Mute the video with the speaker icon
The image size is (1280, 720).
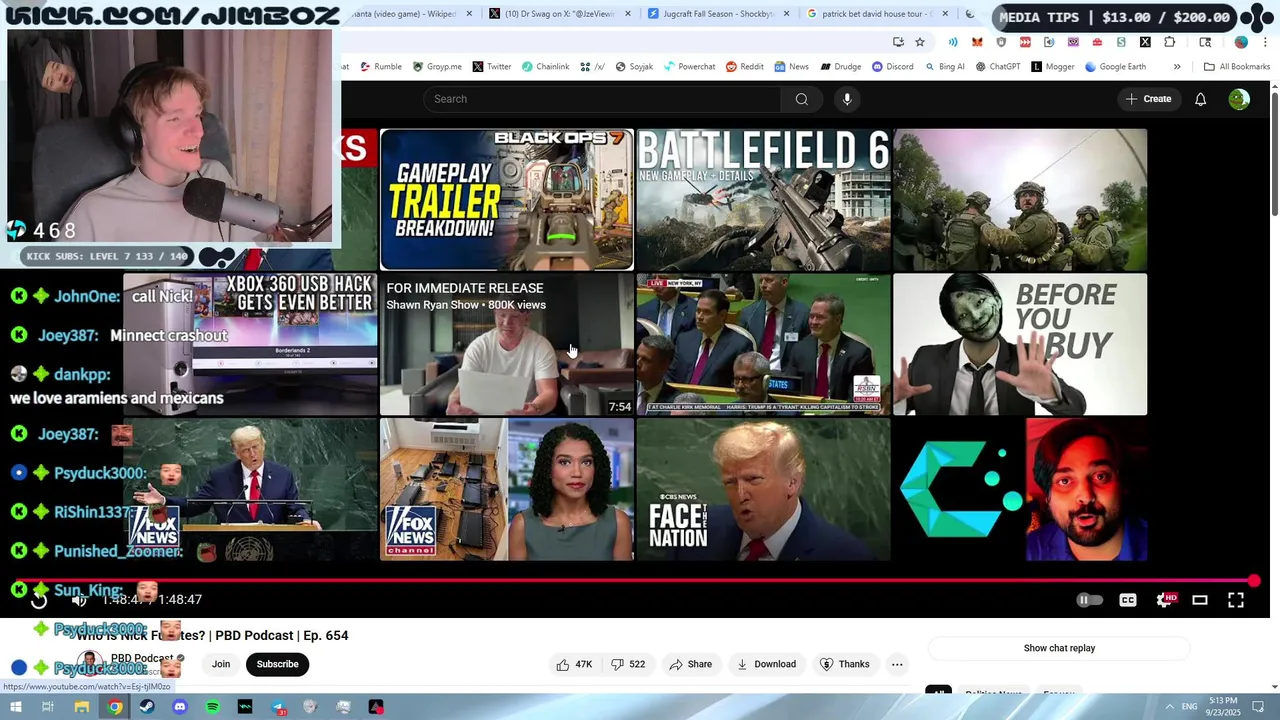point(79,599)
